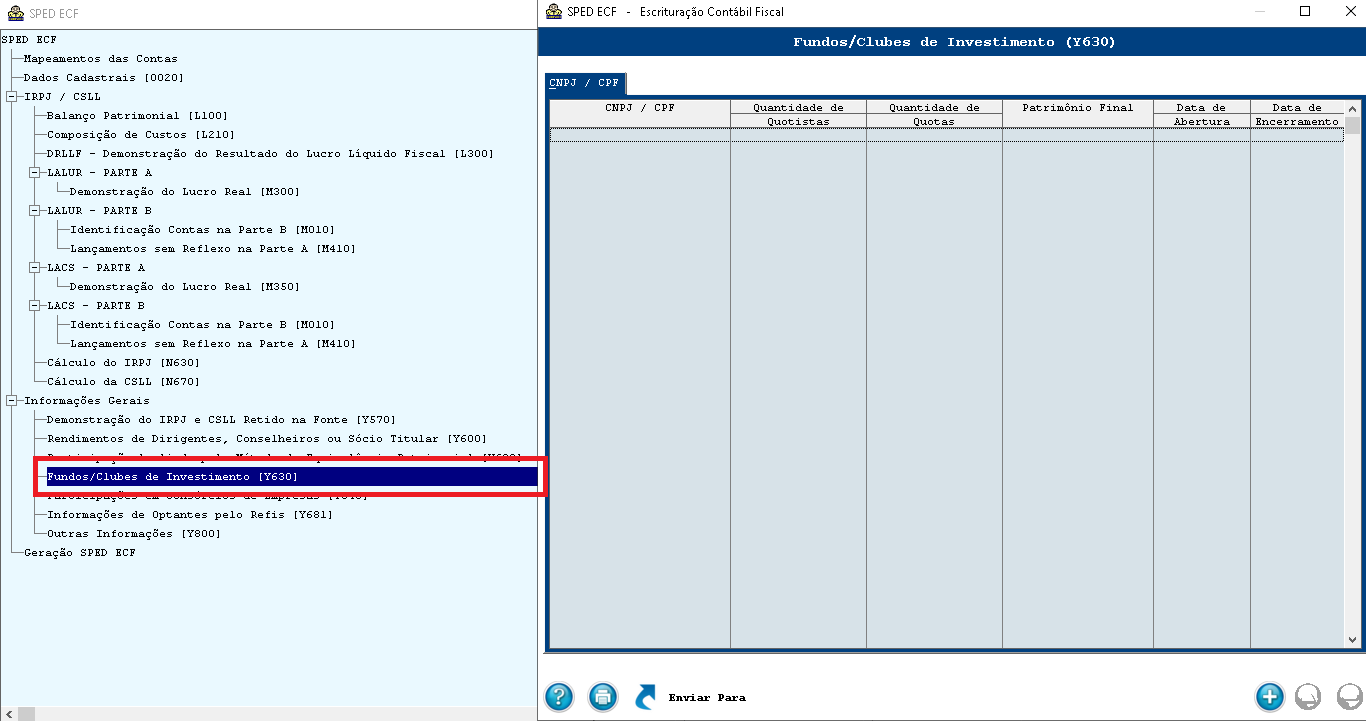
Task: Select Identificação Contas na Parte B under LALUR
Action: coord(202,230)
